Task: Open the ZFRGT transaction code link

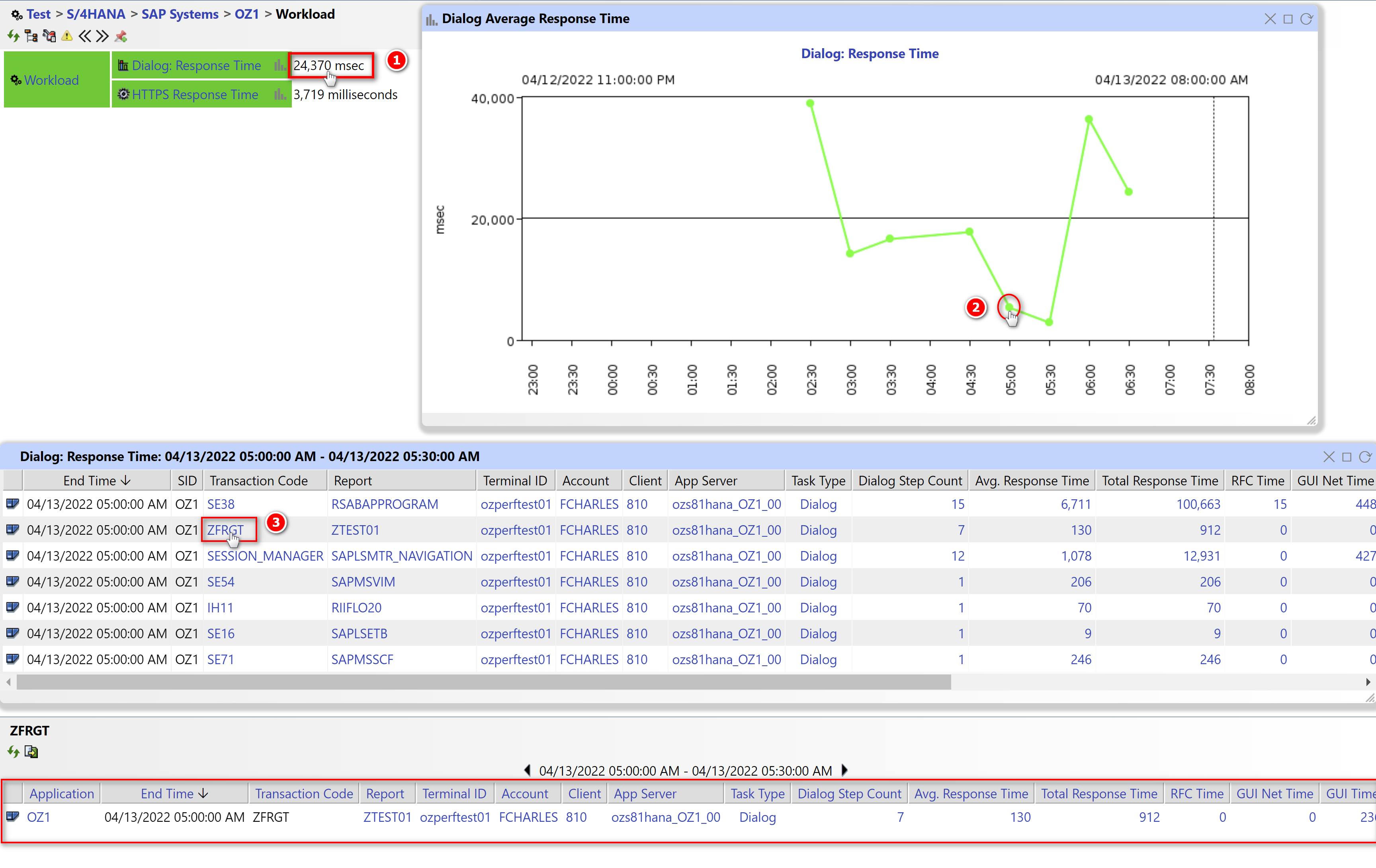Action: (x=225, y=530)
